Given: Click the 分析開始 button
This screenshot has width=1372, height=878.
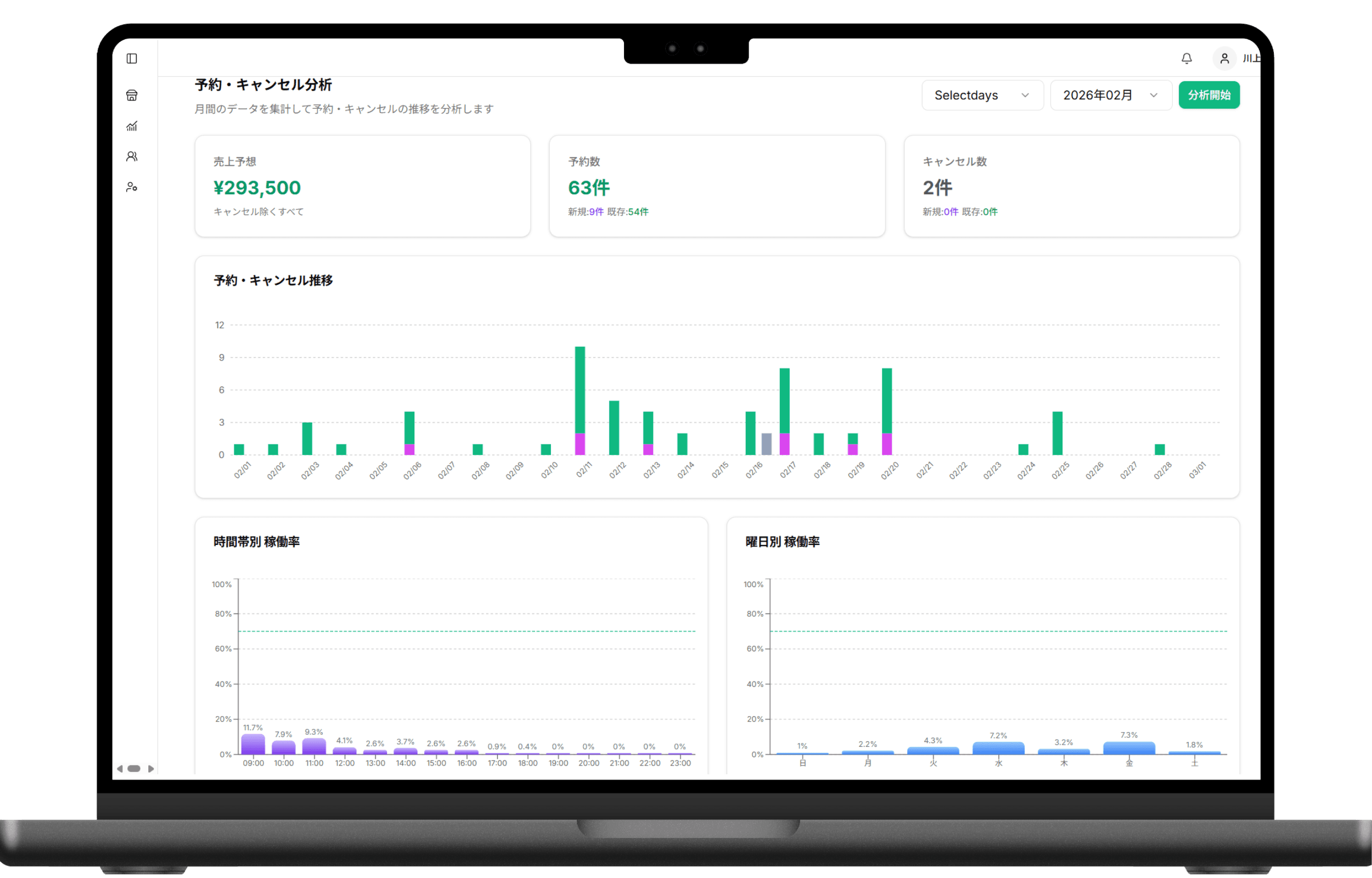Looking at the screenshot, I should pyautogui.click(x=1209, y=95).
